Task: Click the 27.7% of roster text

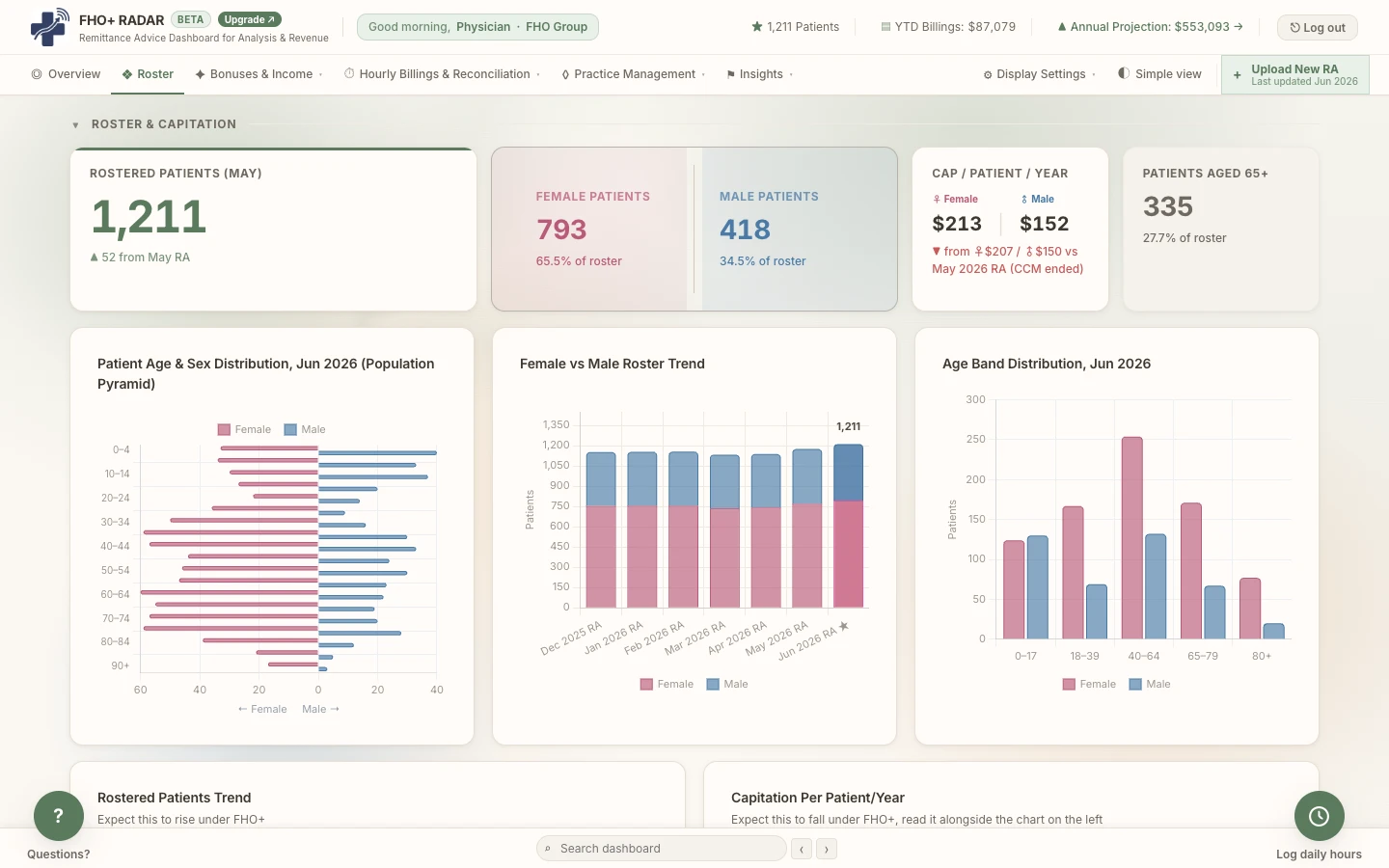Action: coord(1185,238)
